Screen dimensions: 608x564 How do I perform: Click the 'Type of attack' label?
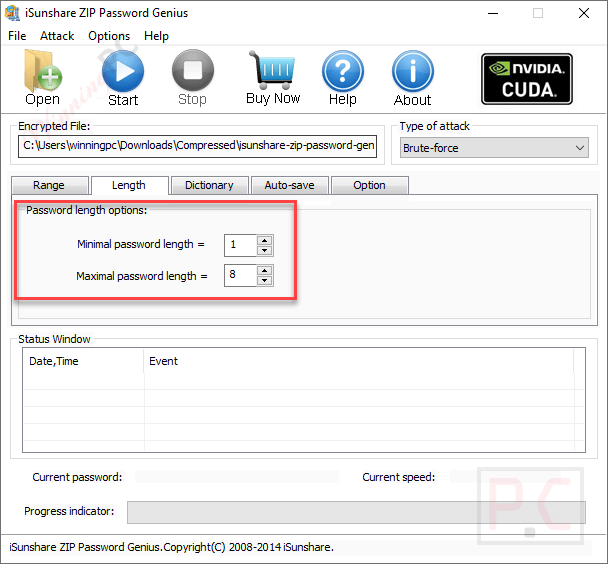435,126
